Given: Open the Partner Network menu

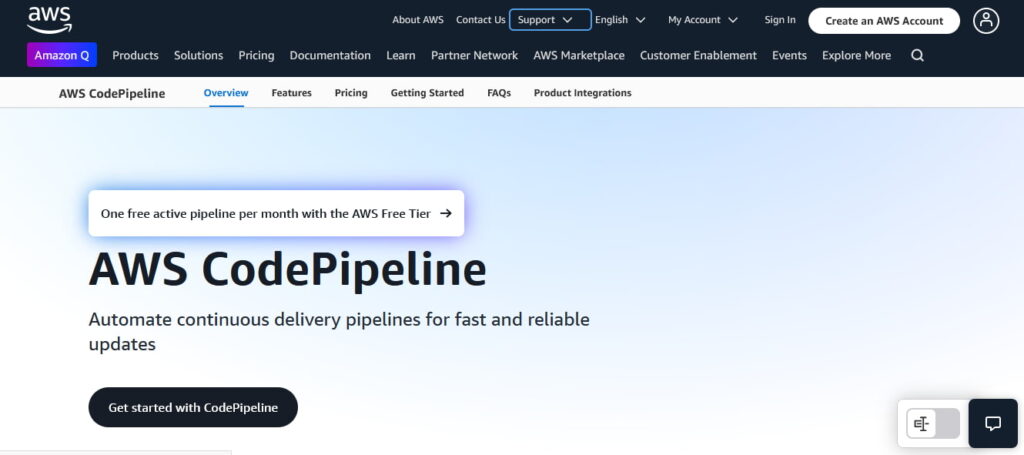Looking at the screenshot, I should tap(474, 55).
